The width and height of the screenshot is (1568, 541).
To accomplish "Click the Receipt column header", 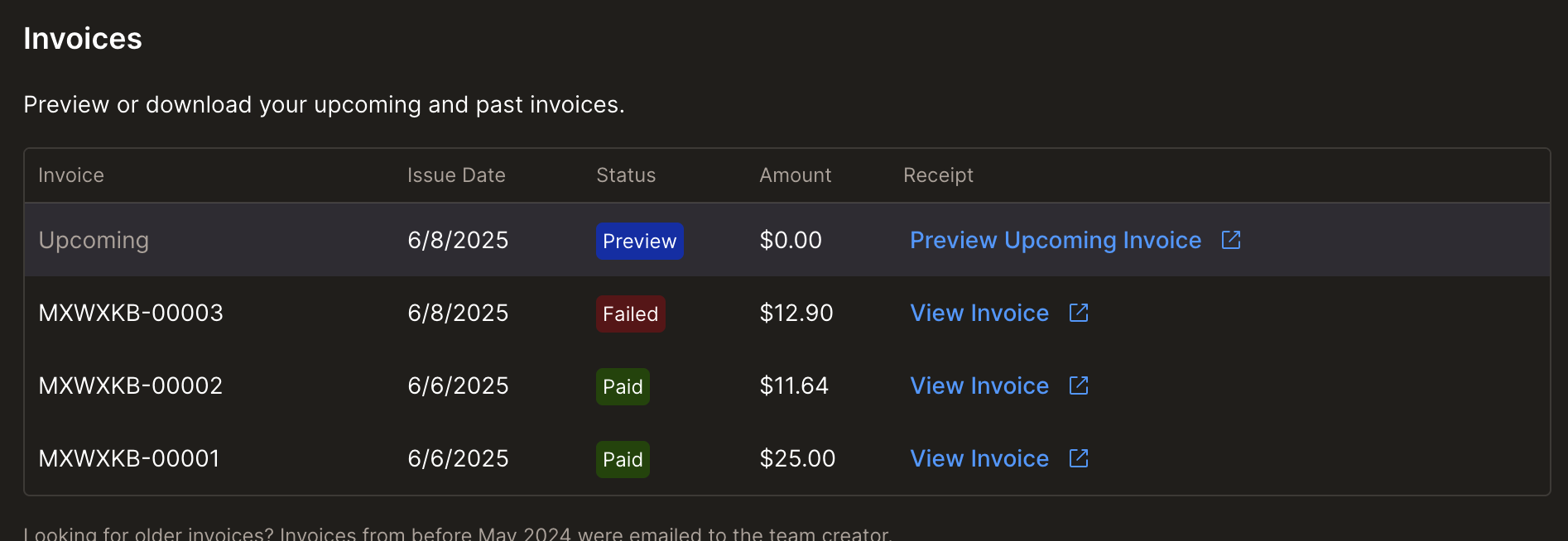I will (938, 175).
